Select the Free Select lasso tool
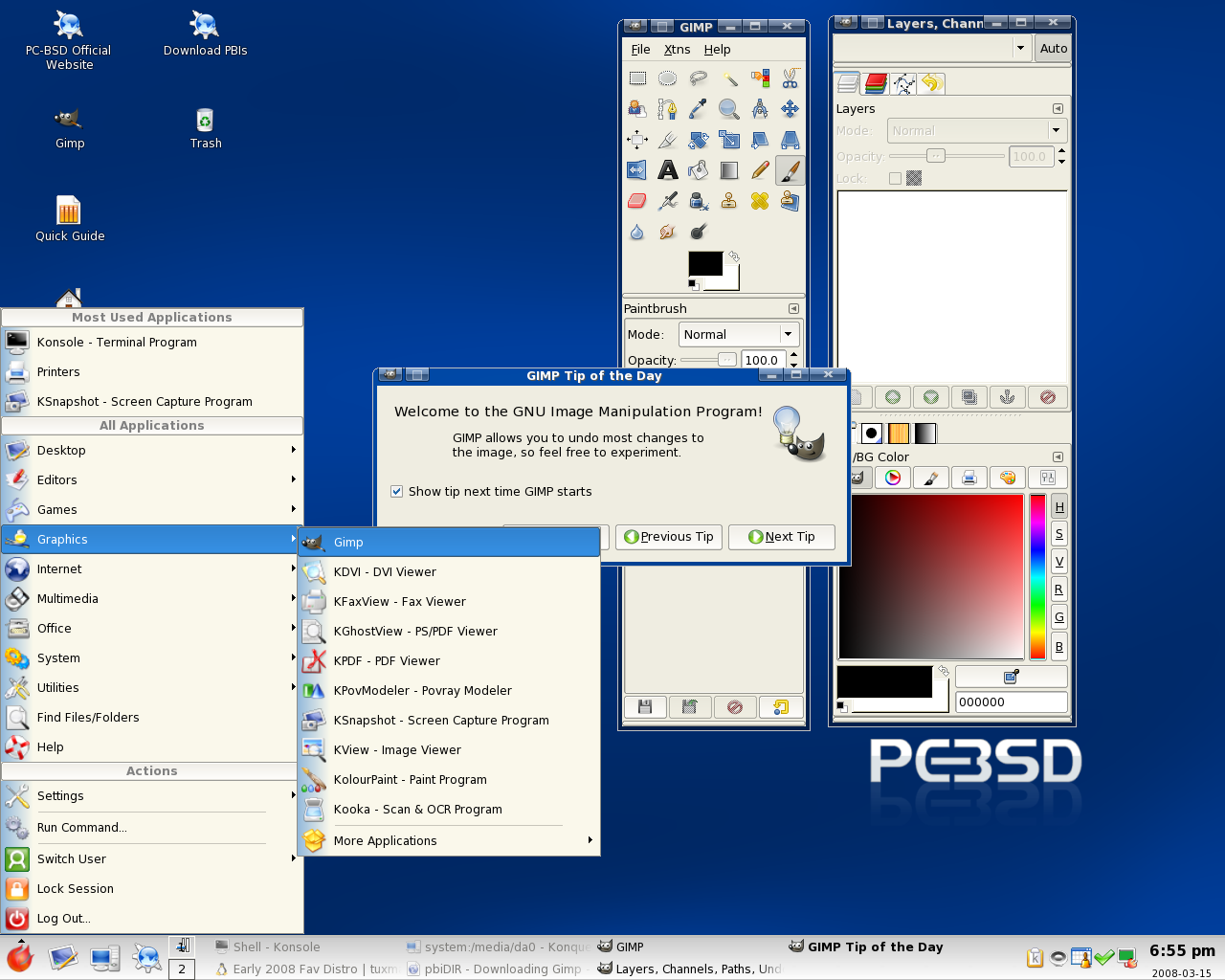The image size is (1225, 980). [x=699, y=78]
